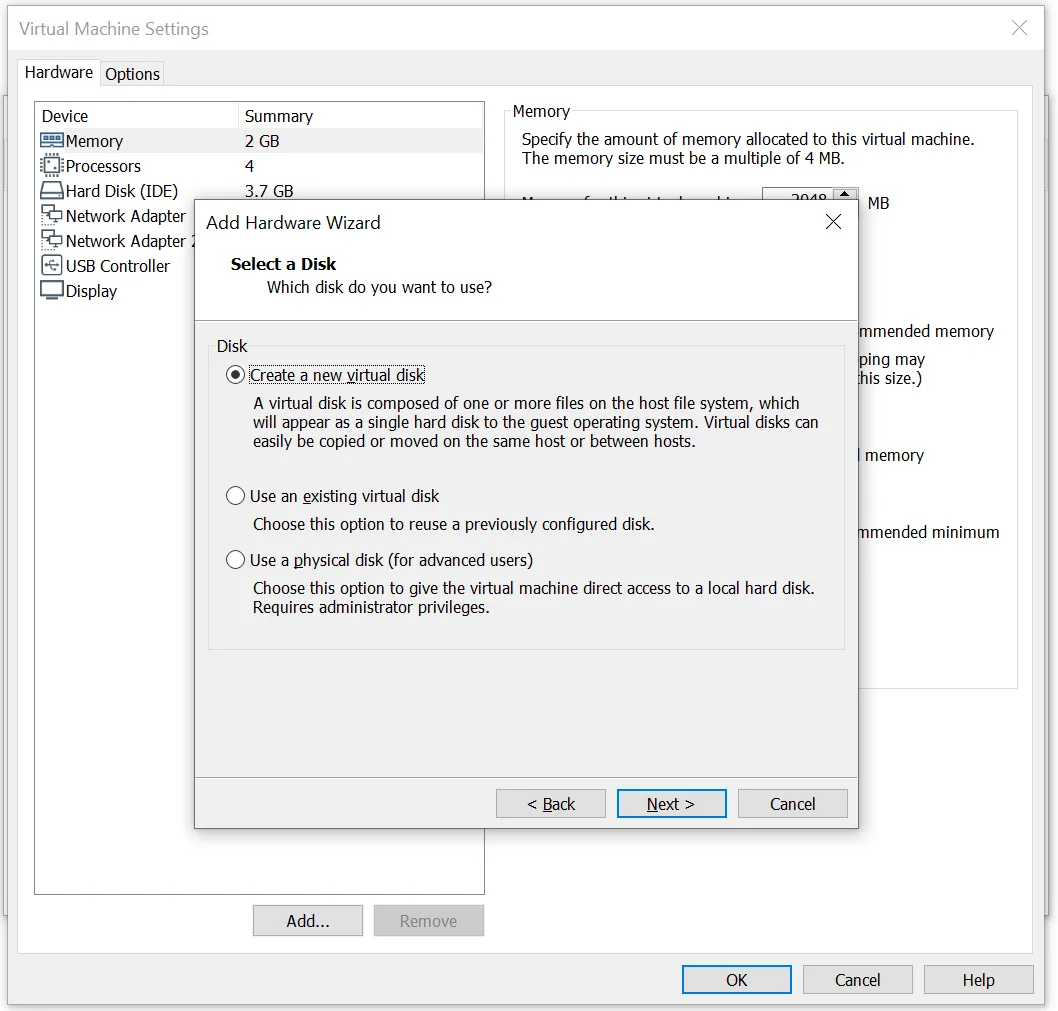This screenshot has width=1058, height=1011.
Task: Select the Network Adapter 2 icon
Action: (51, 241)
